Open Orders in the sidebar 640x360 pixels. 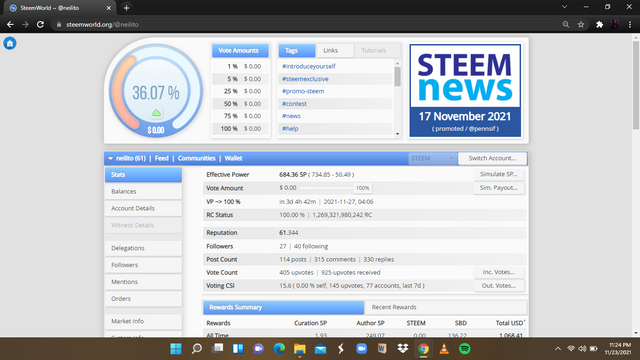point(143,299)
